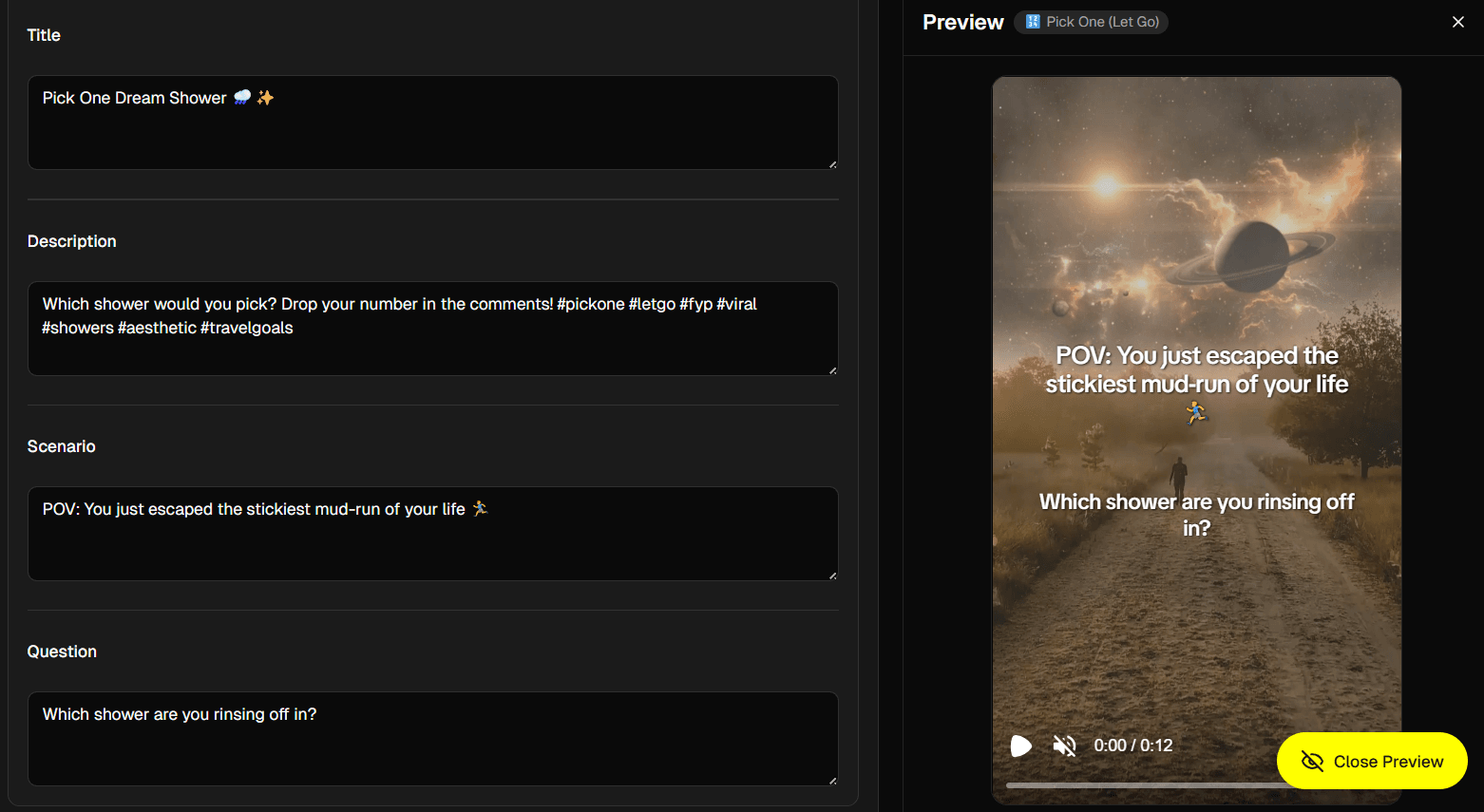Click the small icon inside the Pick One badge
This screenshot has height=812, width=1484.
coord(1033,22)
